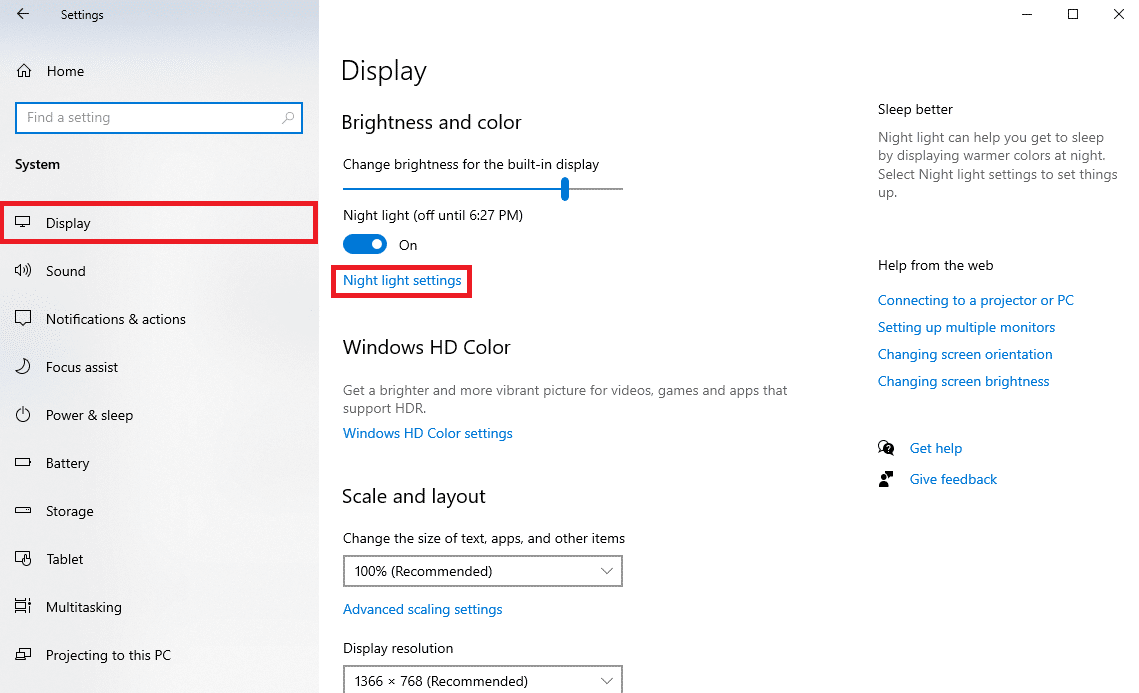Select the Tablet settings icon
The image size is (1139, 693).
(22, 558)
